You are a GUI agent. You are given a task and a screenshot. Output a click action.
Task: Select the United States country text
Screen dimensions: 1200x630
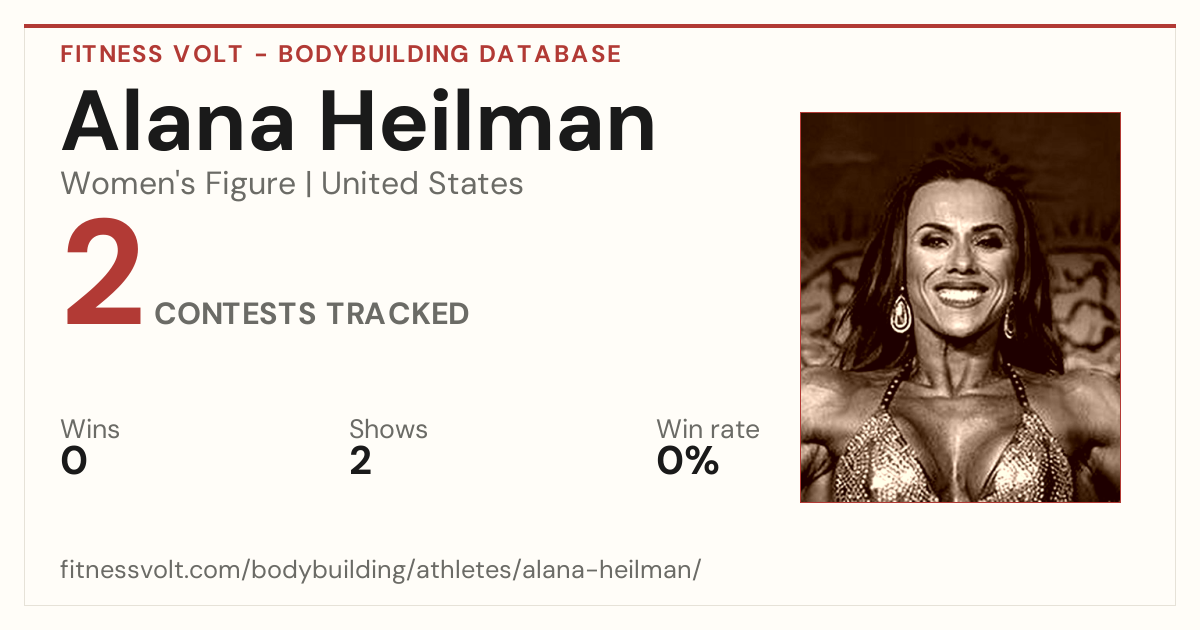422,184
